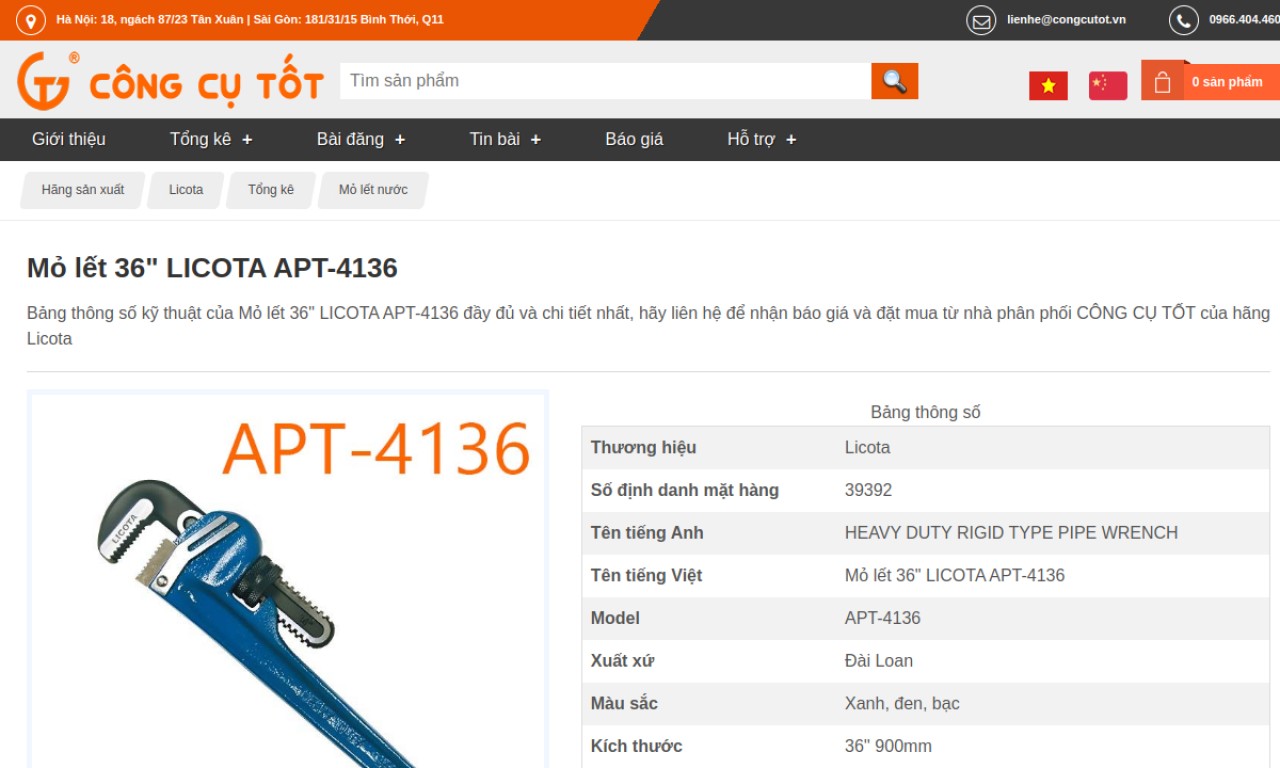Viewport: 1280px width, 768px height.
Task: Select the Đài Loan origin value
Action: pyautogui.click(x=879, y=661)
